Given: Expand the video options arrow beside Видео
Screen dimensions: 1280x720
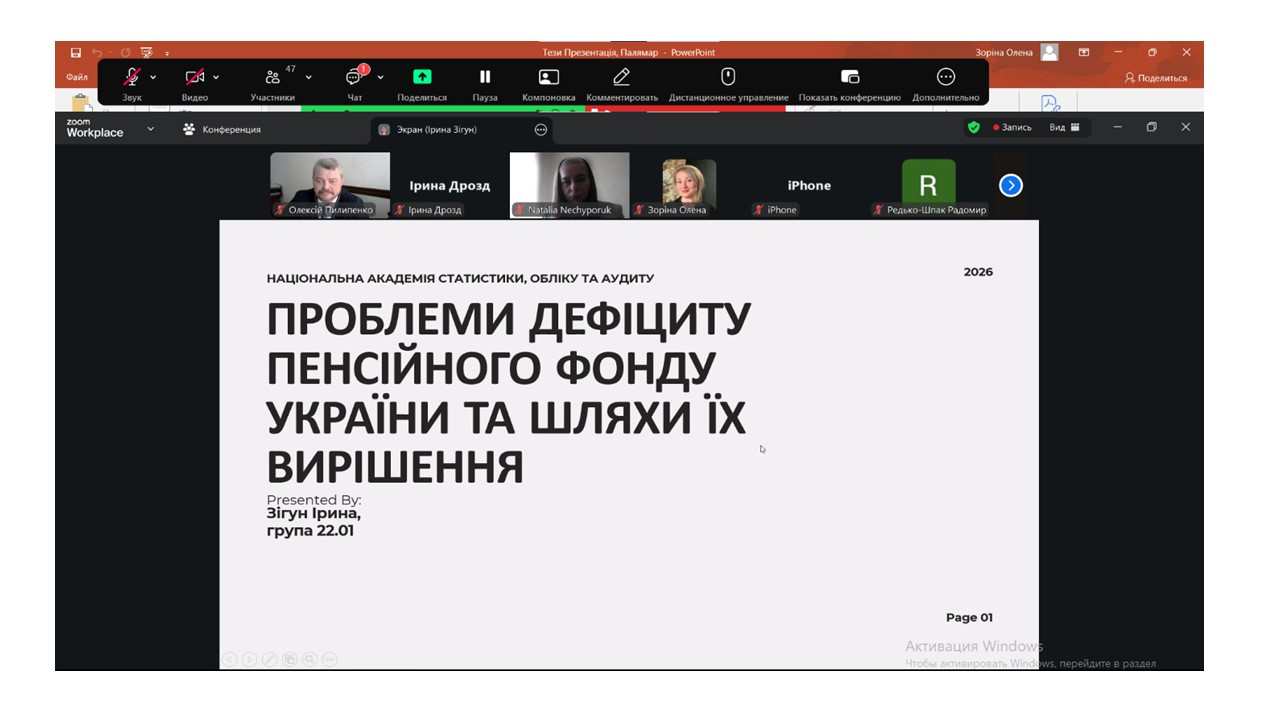Looking at the screenshot, I should [x=216, y=77].
